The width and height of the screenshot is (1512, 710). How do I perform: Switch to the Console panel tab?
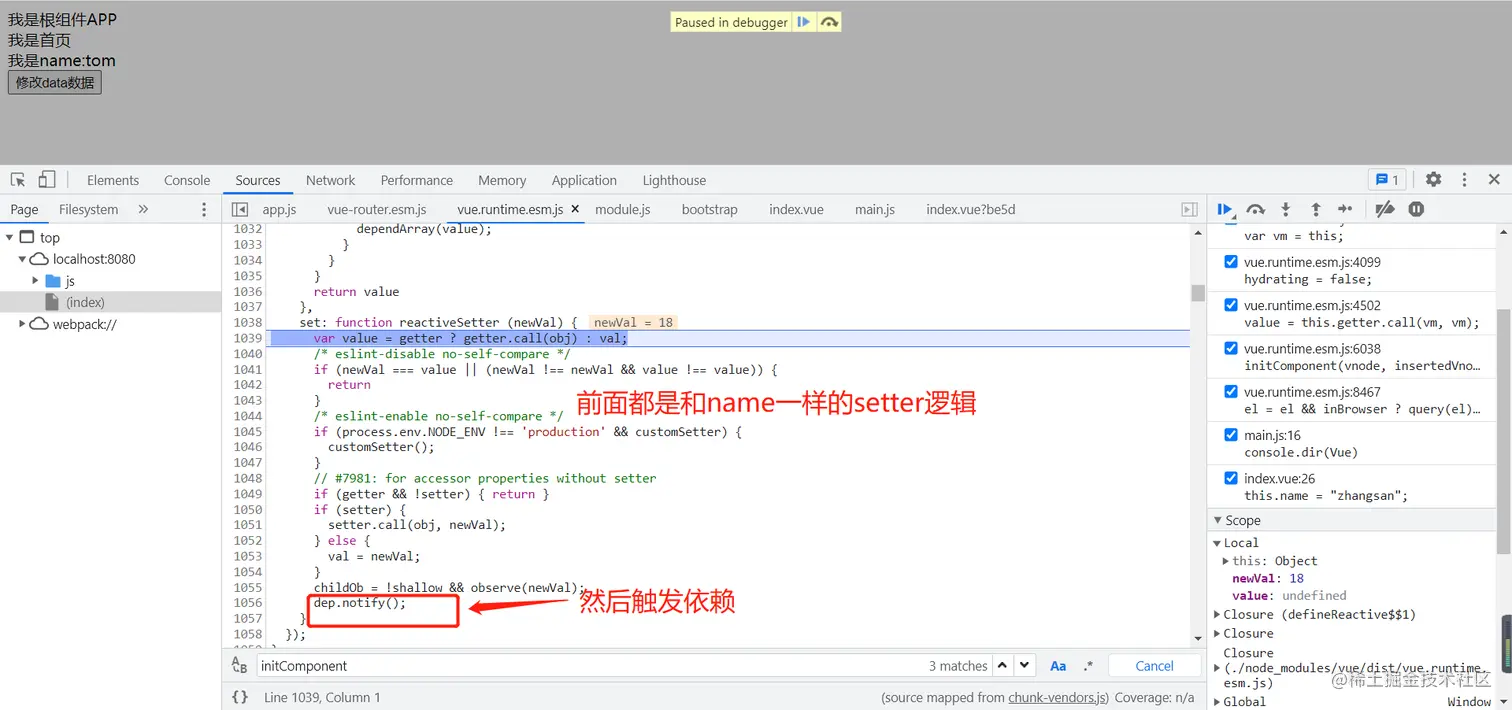pyautogui.click(x=187, y=180)
